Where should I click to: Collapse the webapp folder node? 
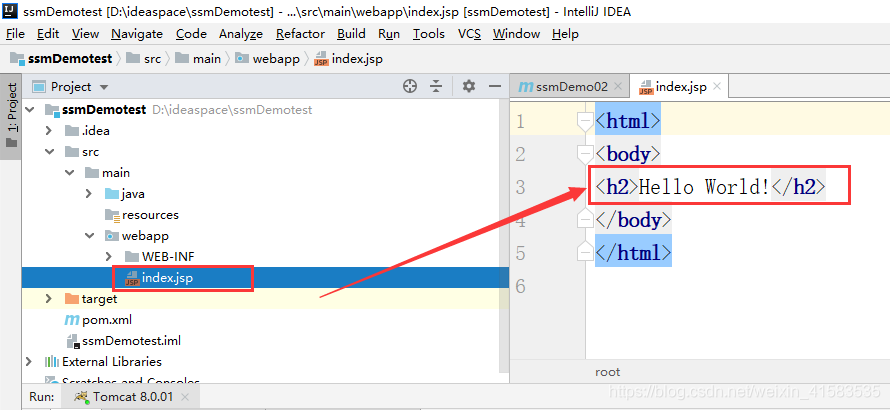[x=90, y=236]
